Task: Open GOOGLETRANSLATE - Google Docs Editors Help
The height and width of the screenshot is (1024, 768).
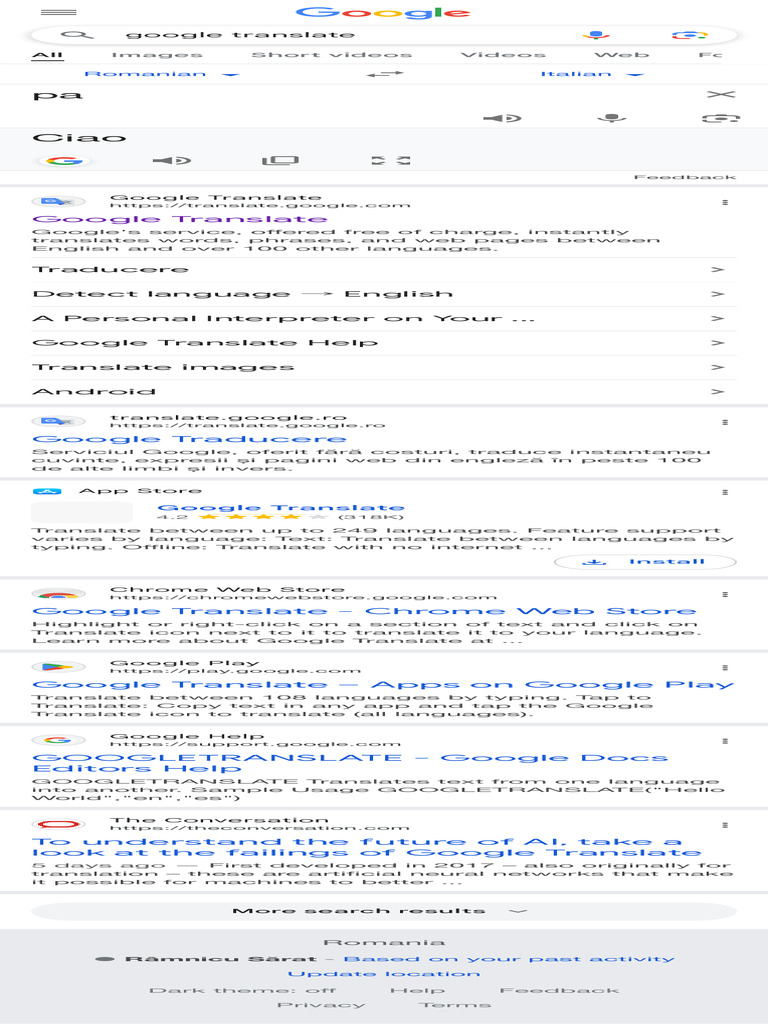Action: [x=350, y=763]
